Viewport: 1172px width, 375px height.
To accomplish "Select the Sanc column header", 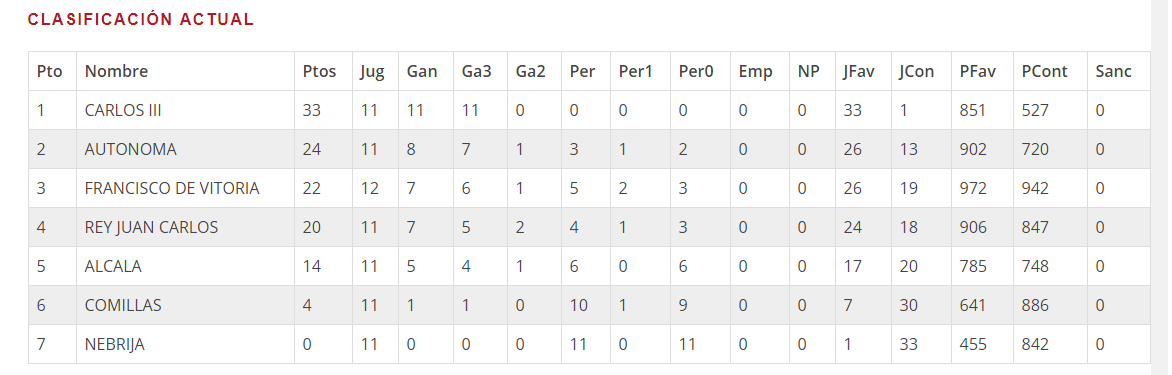I will click(1114, 72).
